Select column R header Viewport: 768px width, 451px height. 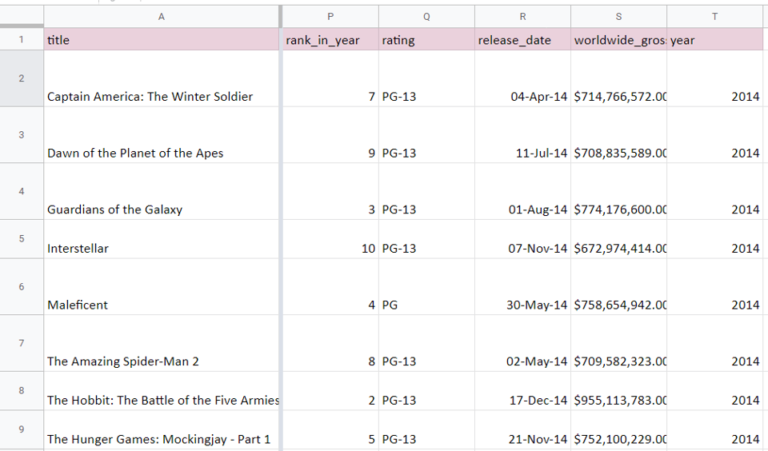523,16
